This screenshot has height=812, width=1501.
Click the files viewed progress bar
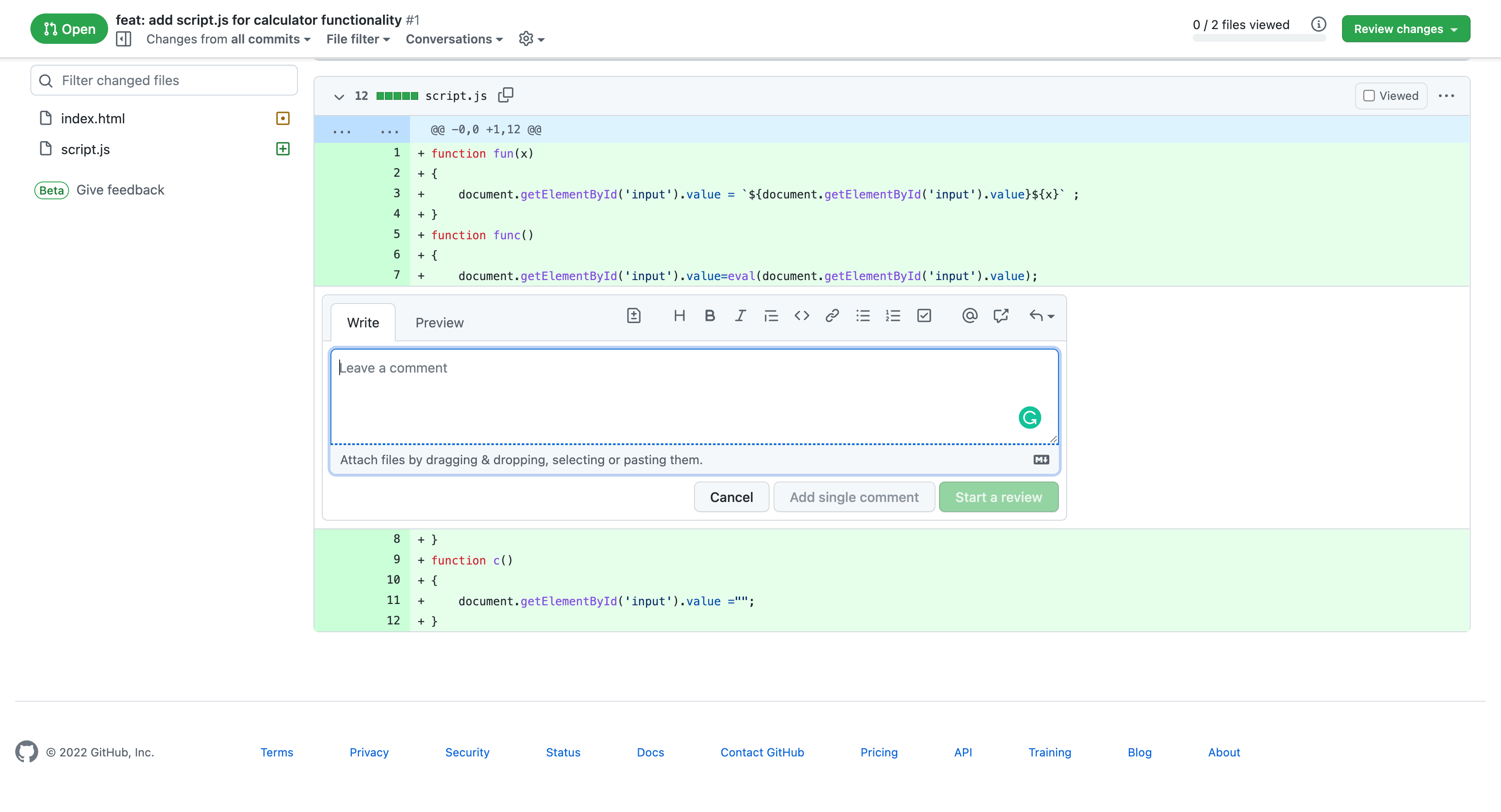pos(1259,38)
